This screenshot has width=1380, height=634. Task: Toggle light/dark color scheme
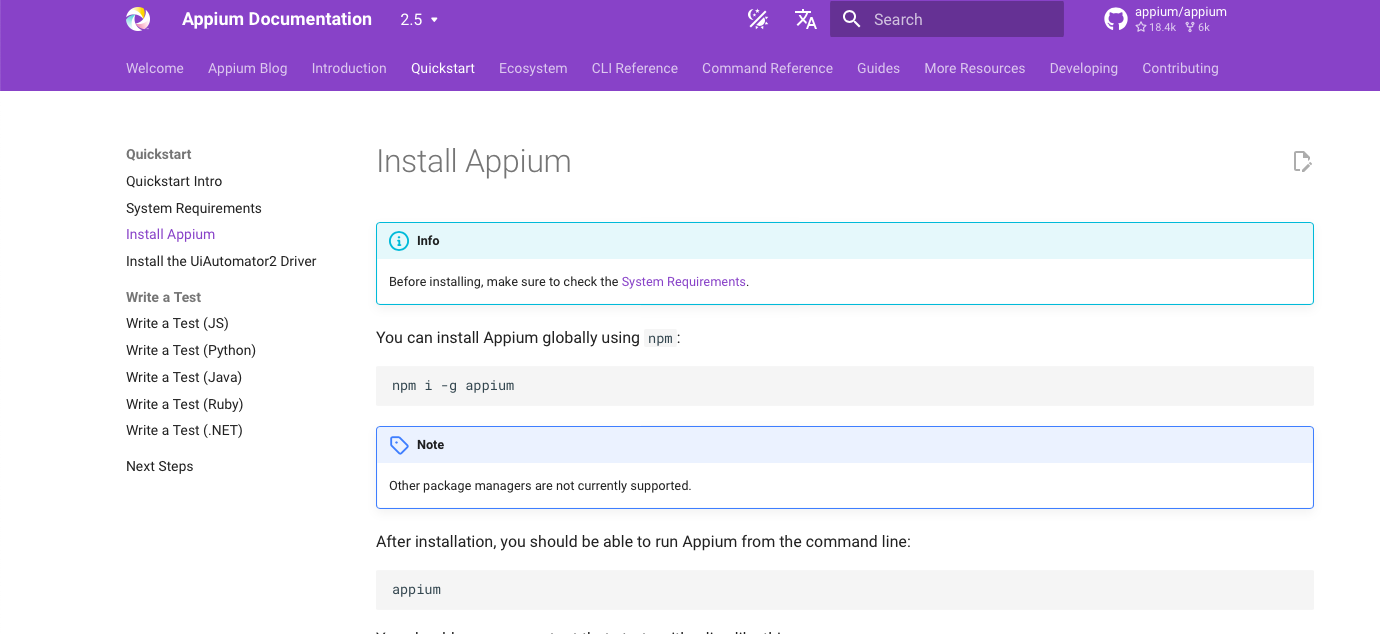click(758, 18)
